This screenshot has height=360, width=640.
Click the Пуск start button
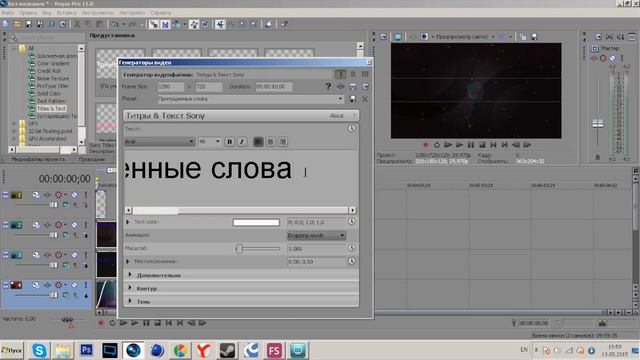coord(12,350)
